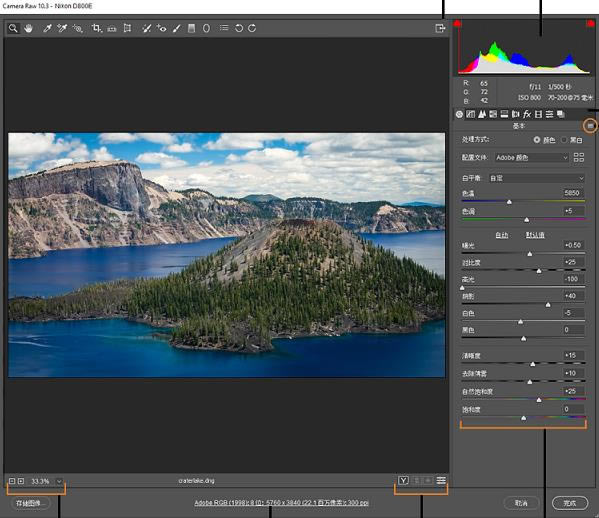The height and width of the screenshot is (518, 599).
Task: Select the Zoom tool
Action: (13, 28)
